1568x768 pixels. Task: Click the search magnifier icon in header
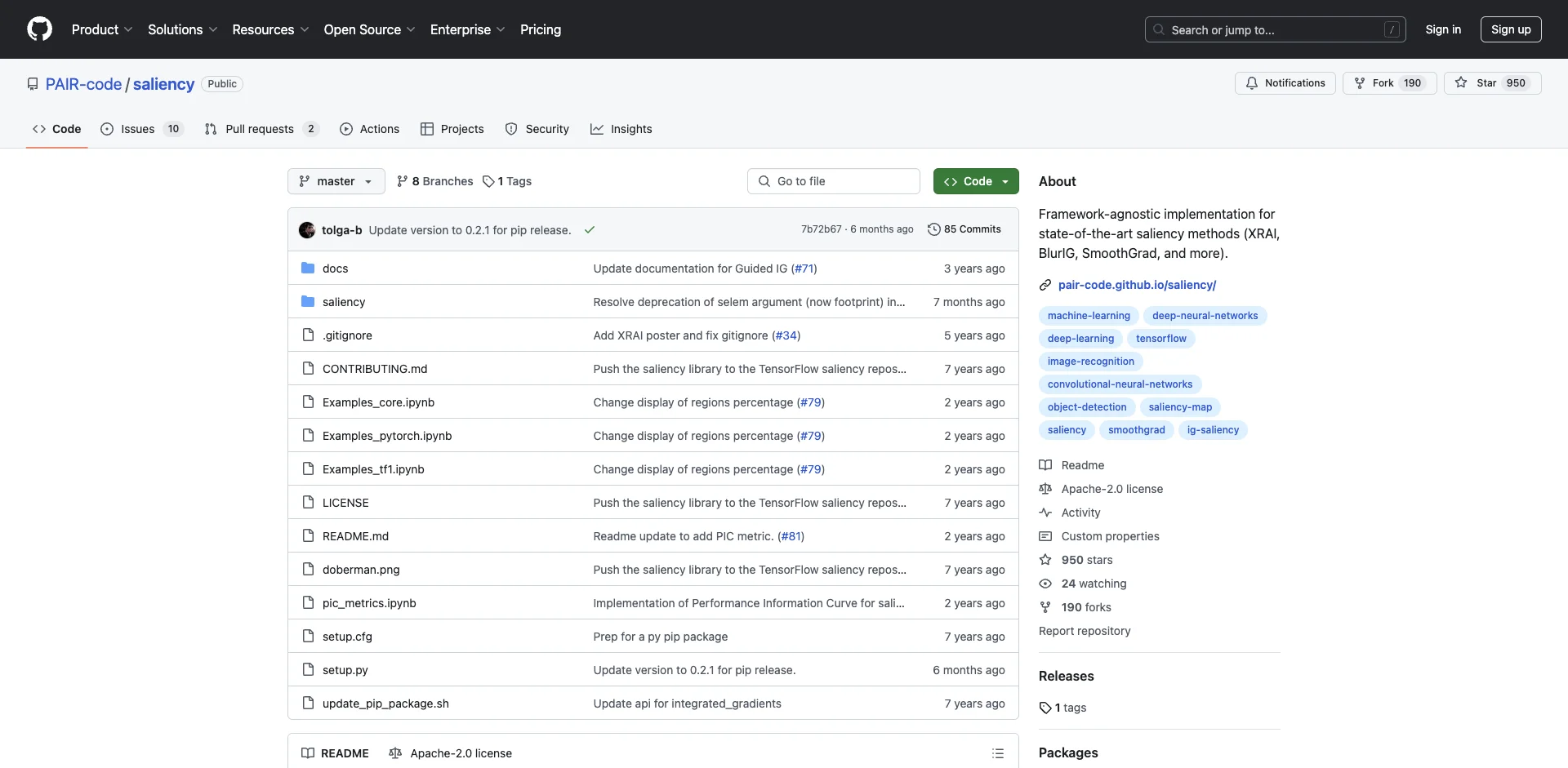tap(1159, 29)
